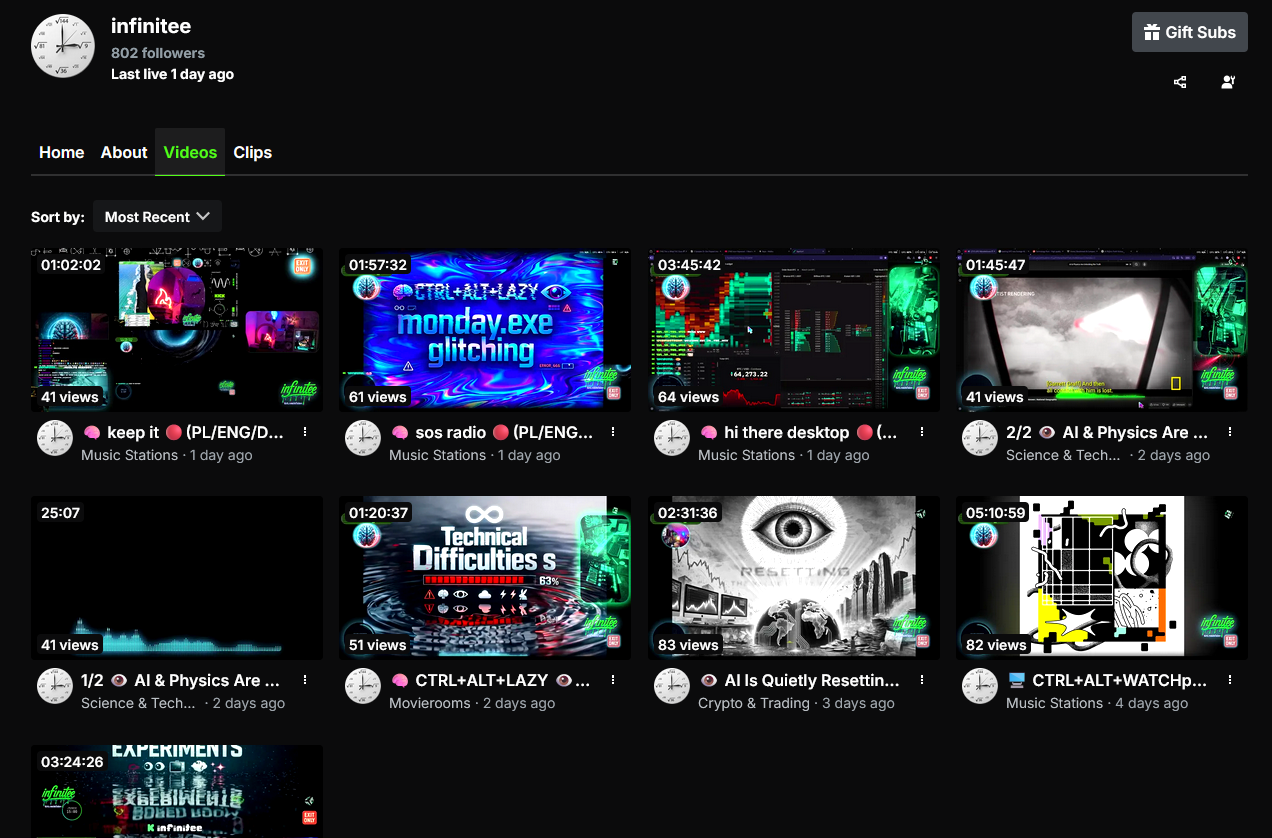Open options menu for 'CTRL+ALT+WATCHp' video

[1230, 680]
